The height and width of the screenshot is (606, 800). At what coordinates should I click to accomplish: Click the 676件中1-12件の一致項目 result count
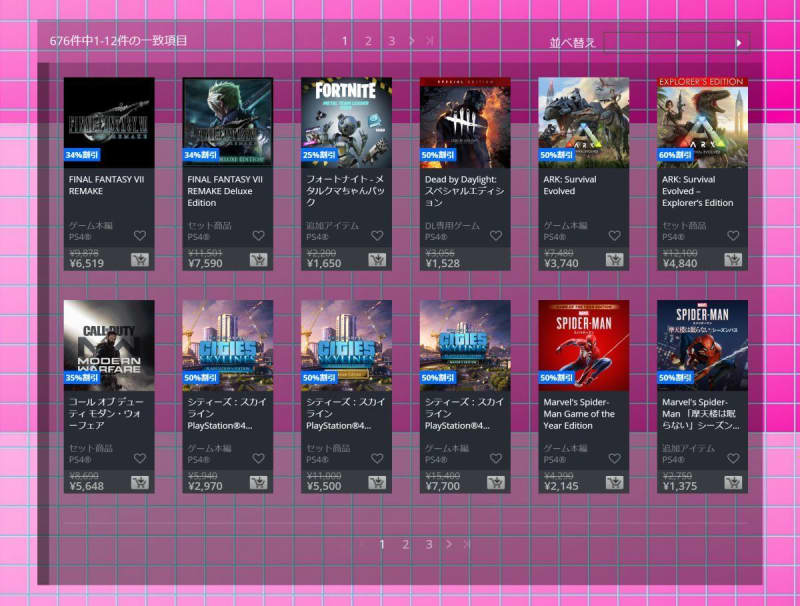(x=118, y=41)
